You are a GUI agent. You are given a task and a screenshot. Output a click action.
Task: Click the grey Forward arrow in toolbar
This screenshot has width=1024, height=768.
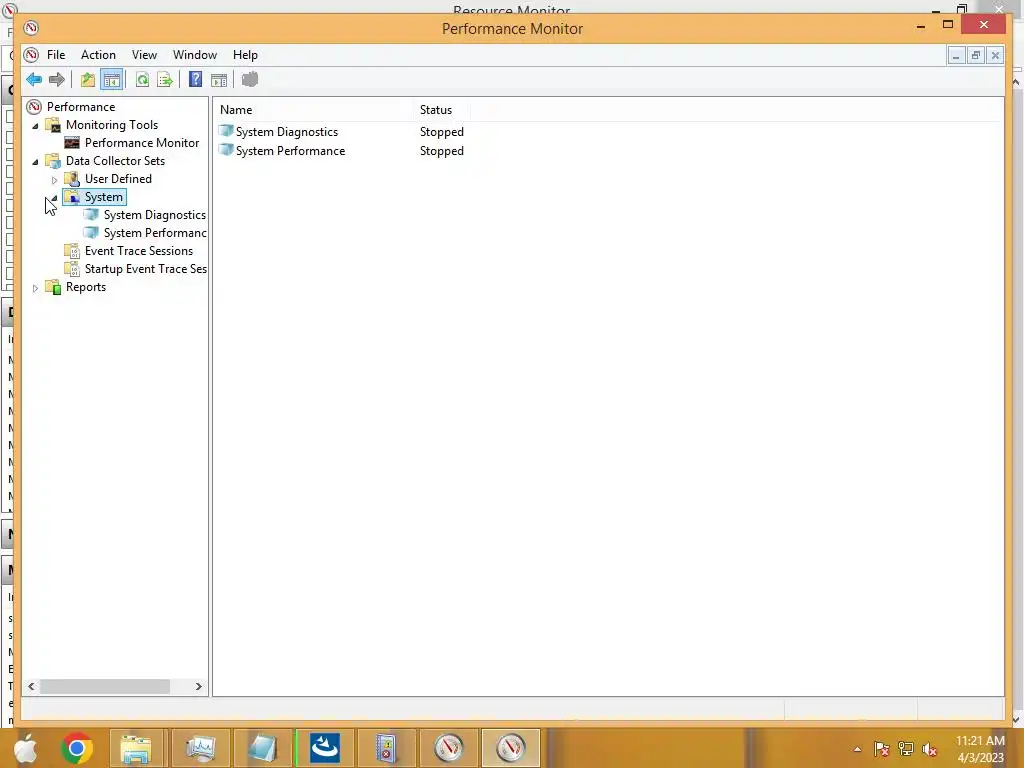point(57,80)
